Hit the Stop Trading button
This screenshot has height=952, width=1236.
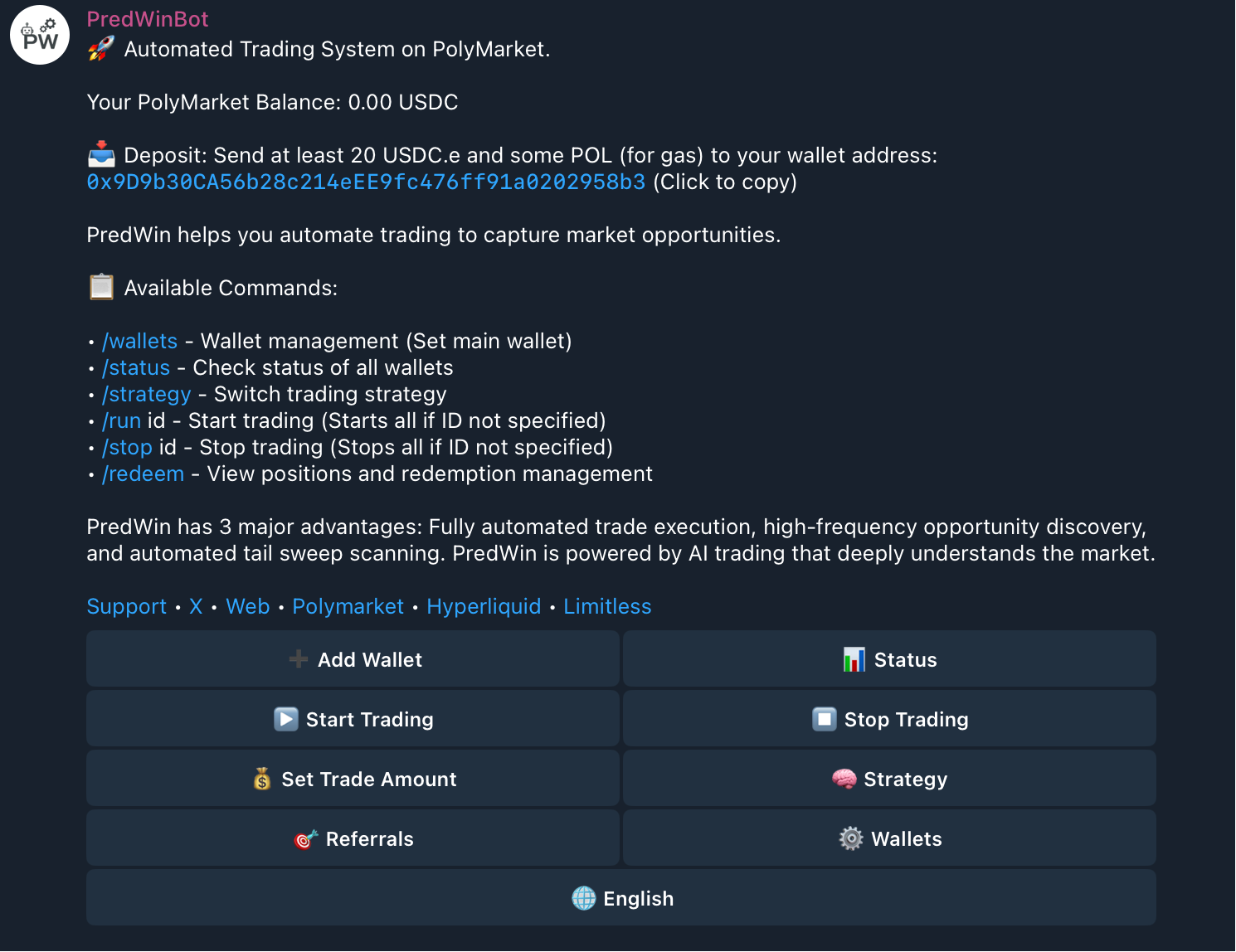pyautogui.click(x=889, y=719)
